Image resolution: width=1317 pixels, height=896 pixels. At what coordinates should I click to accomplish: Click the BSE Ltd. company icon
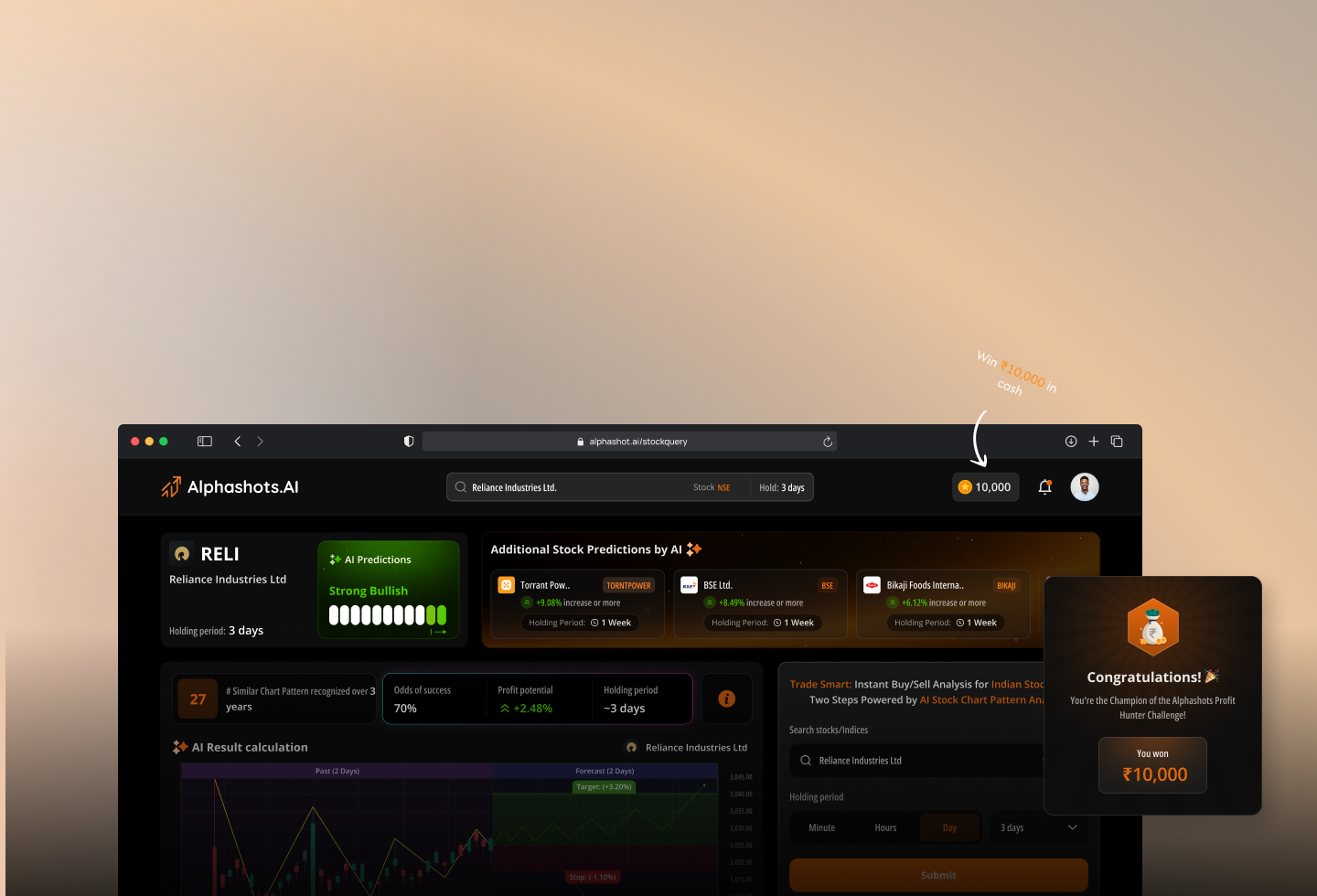pyautogui.click(x=690, y=585)
